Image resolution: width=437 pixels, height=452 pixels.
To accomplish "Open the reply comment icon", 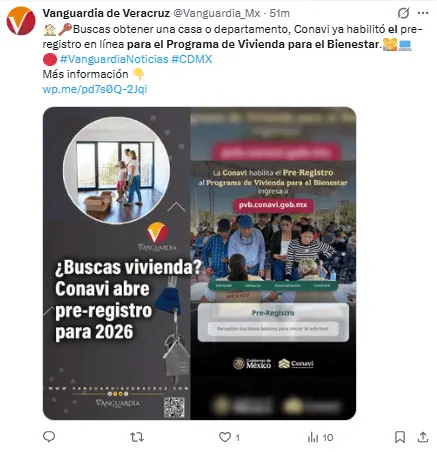I will tap(49, 437).
